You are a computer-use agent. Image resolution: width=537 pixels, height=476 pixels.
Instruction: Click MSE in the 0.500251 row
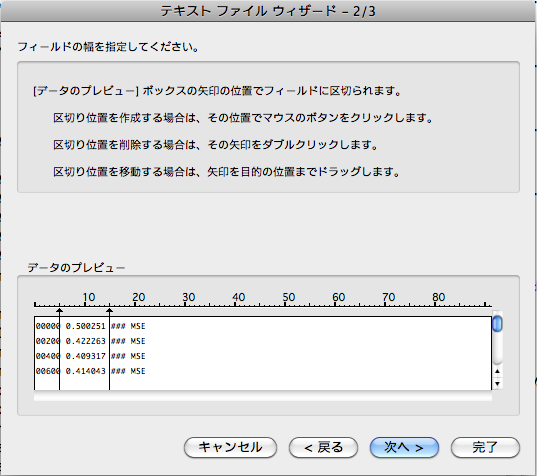click(138, 326)
